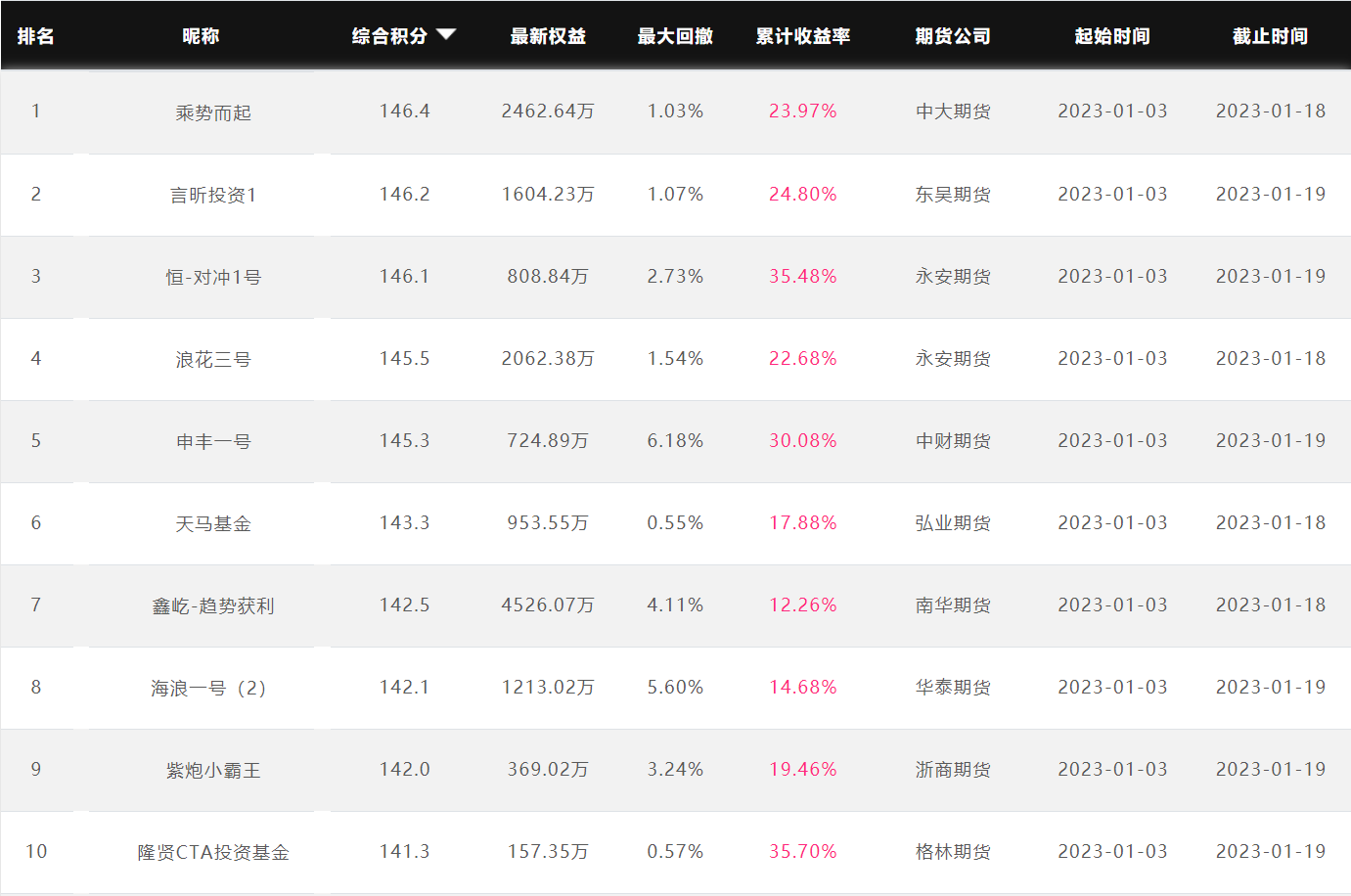The image size is (1351, 896).
Task: Select score 145.5 cell
Action: coord(404,358)
